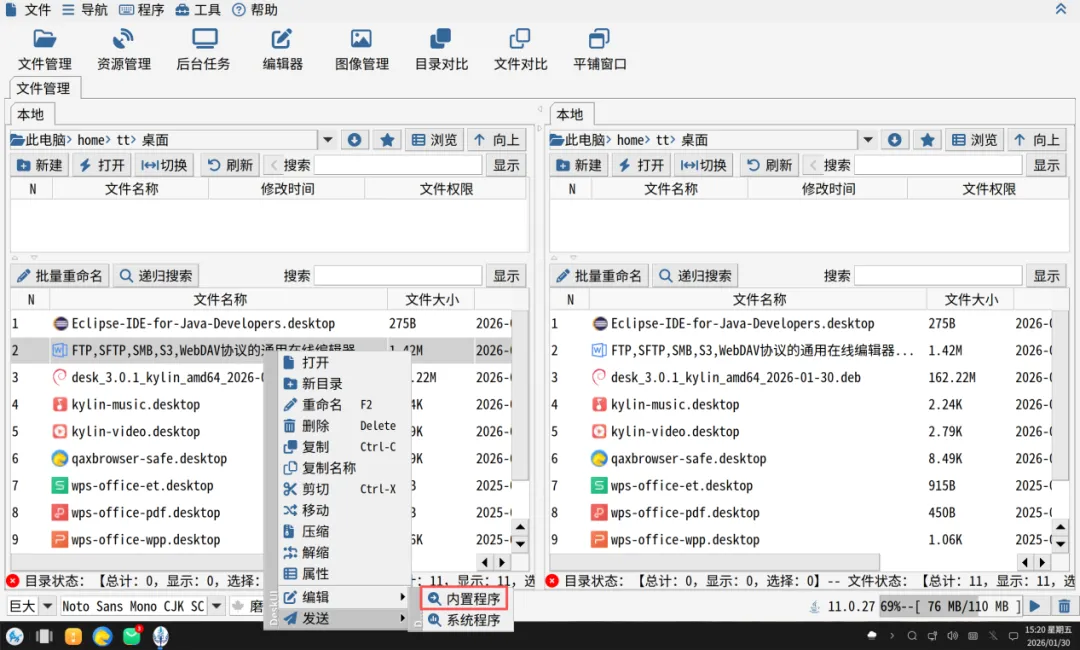Click the star bookmark icon in left pane
1080x650 pixels.
click(387, 140)
